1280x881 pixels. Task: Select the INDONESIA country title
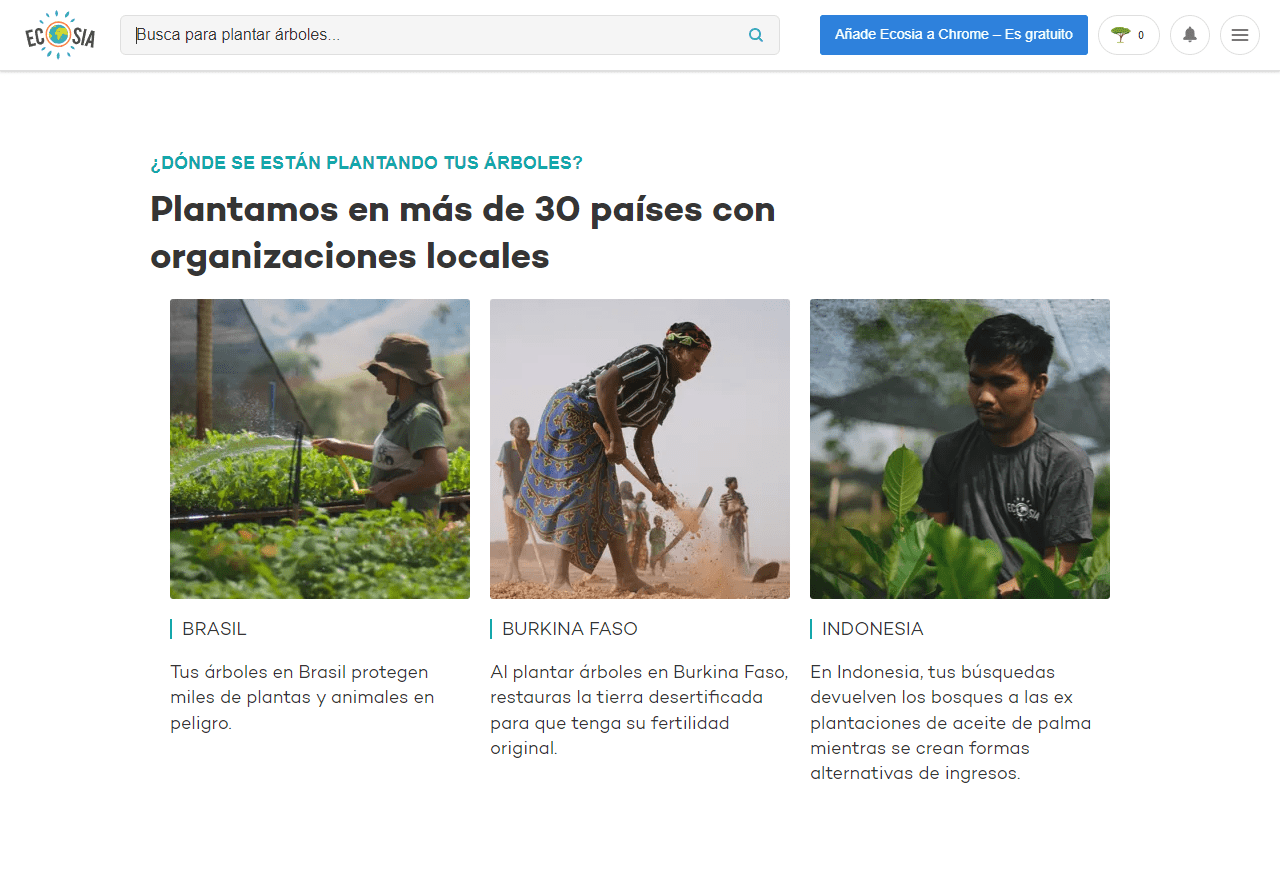tap(872, 629)
